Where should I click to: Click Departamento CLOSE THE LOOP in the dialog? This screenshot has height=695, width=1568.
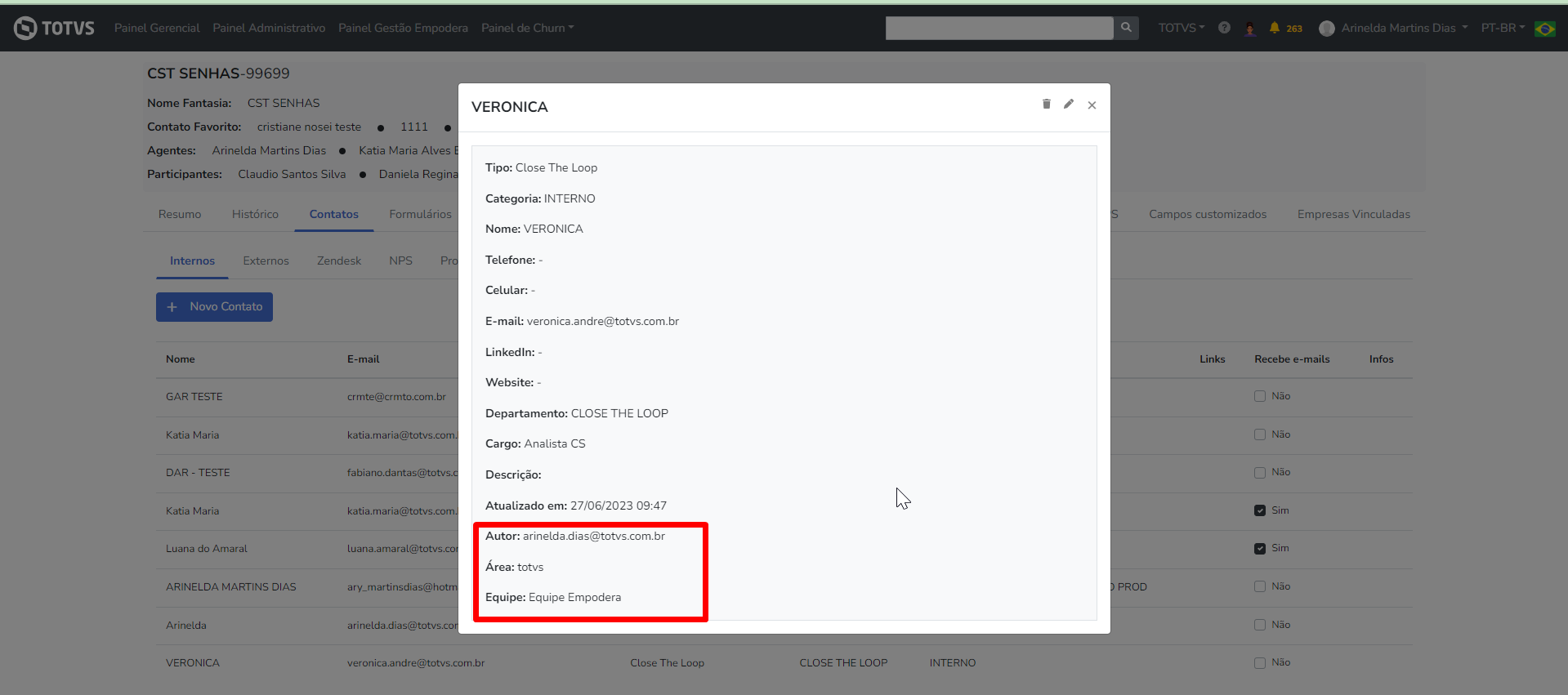577,413
